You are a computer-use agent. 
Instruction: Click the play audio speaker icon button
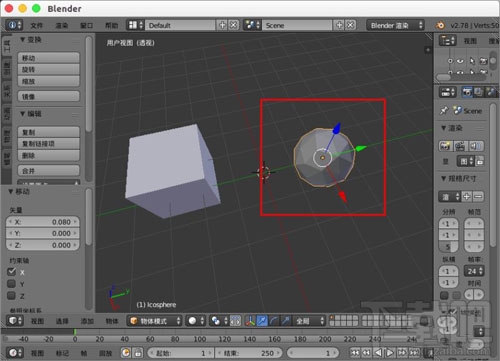tap(476, 146)
